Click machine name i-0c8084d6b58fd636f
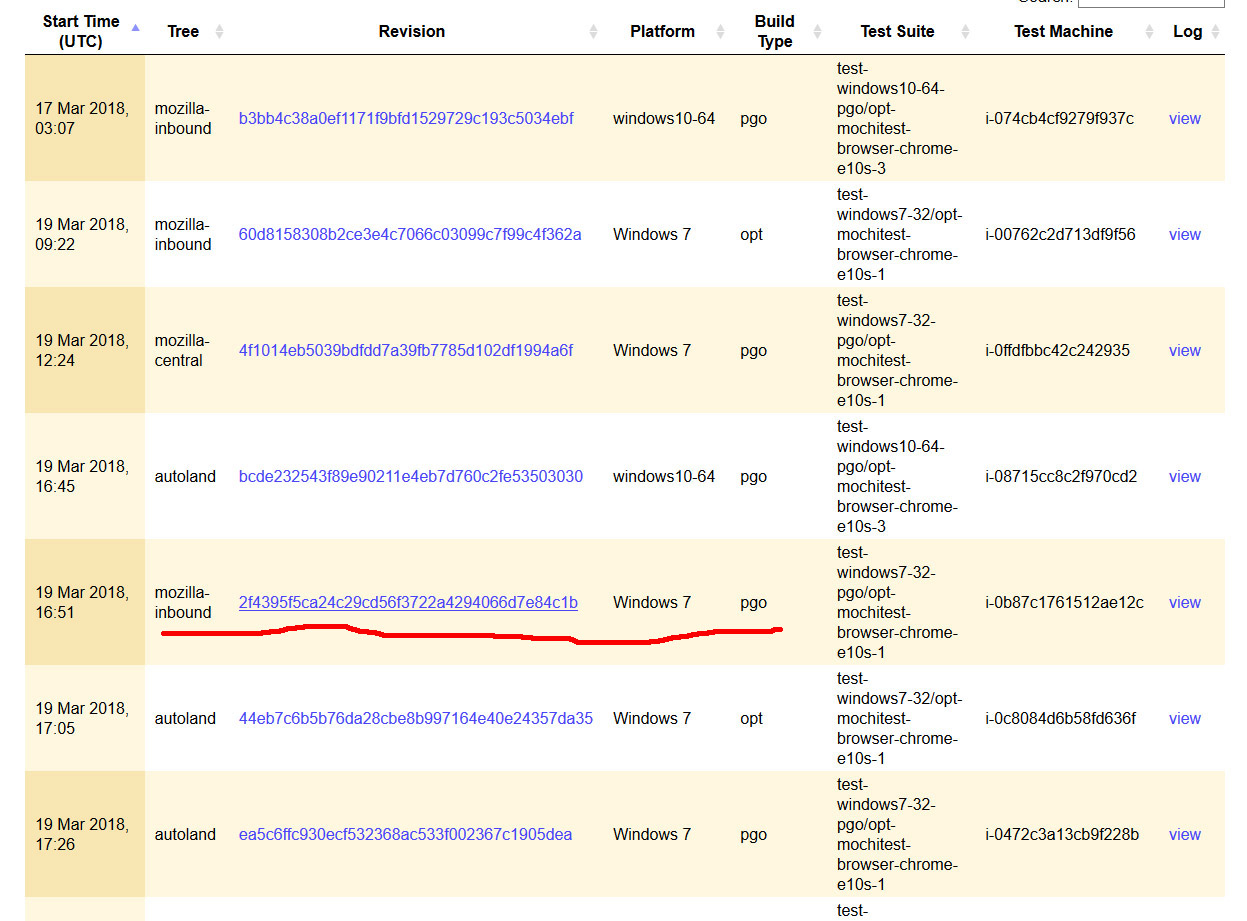 (1060, 718)
